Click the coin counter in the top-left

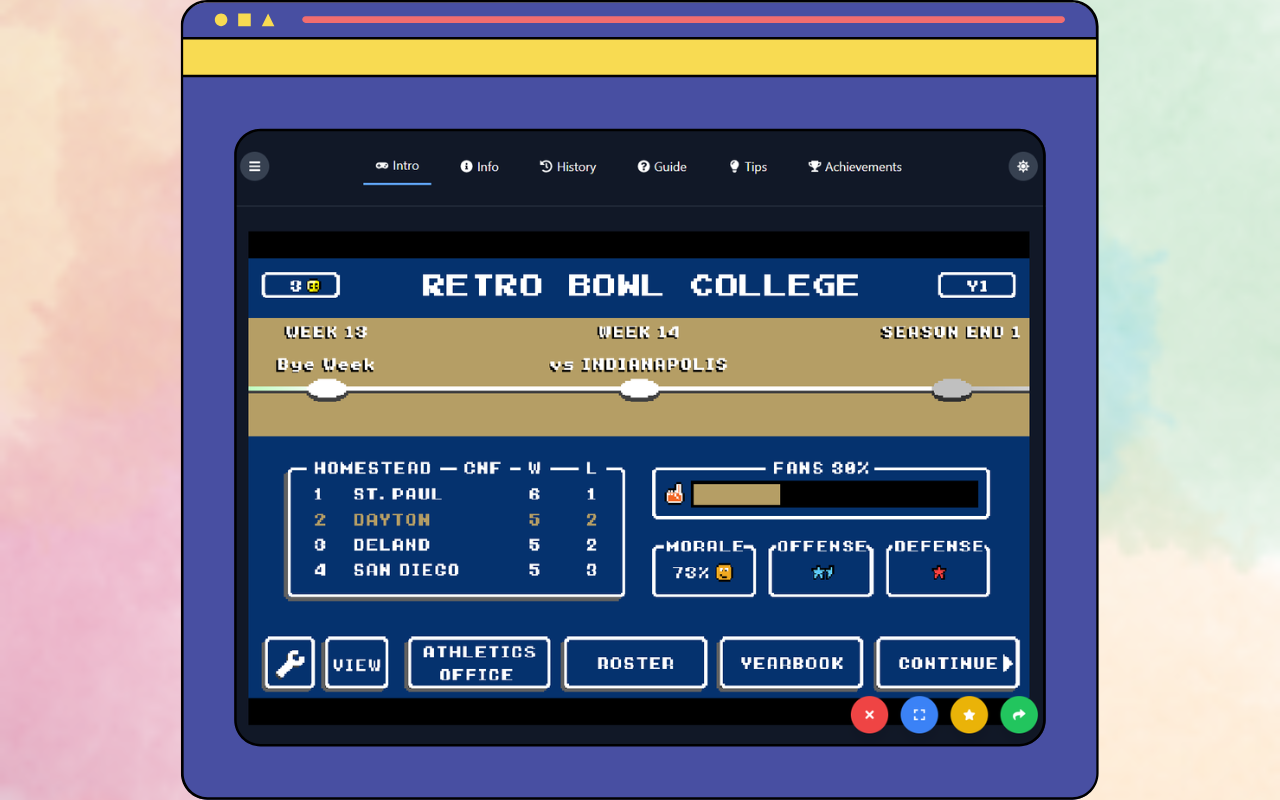click(300, 285)
